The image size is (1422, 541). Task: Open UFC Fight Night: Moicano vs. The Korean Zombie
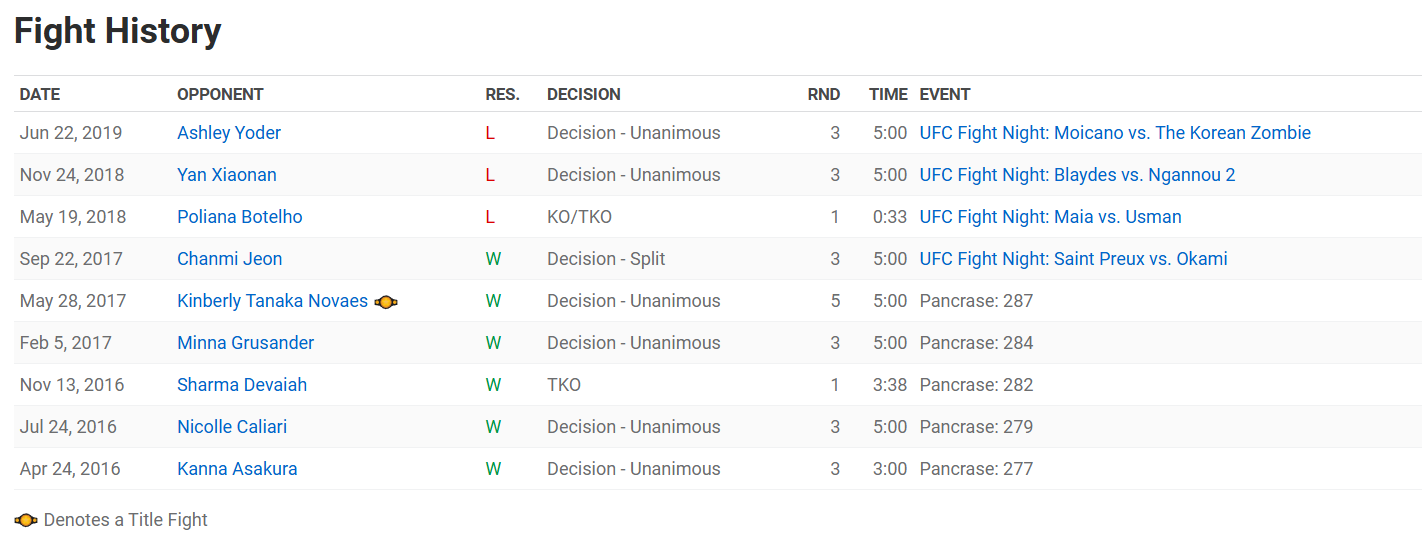tap(1115, 133)
